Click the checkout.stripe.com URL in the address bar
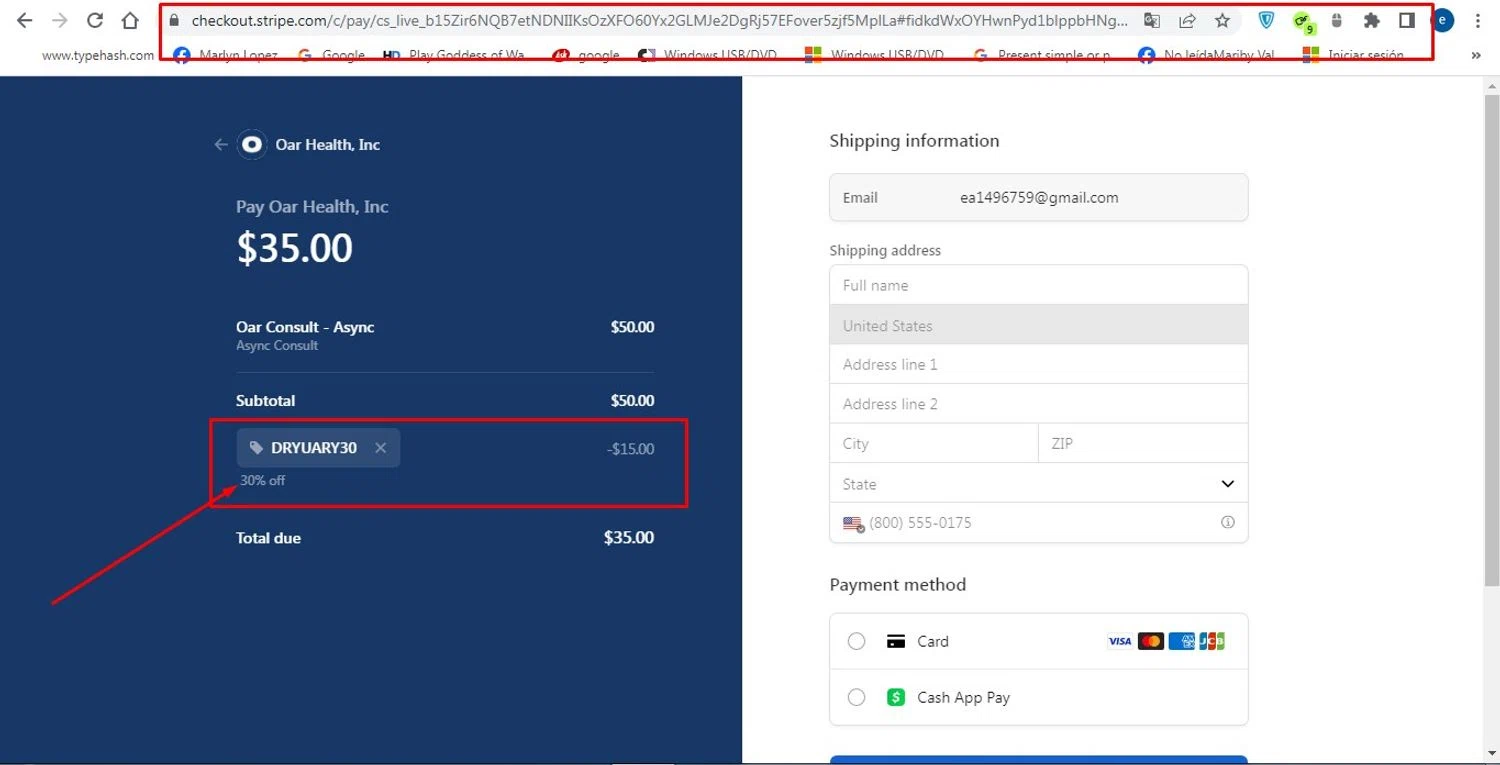The width and height of the screenshot is (1500, 765). 660,20
